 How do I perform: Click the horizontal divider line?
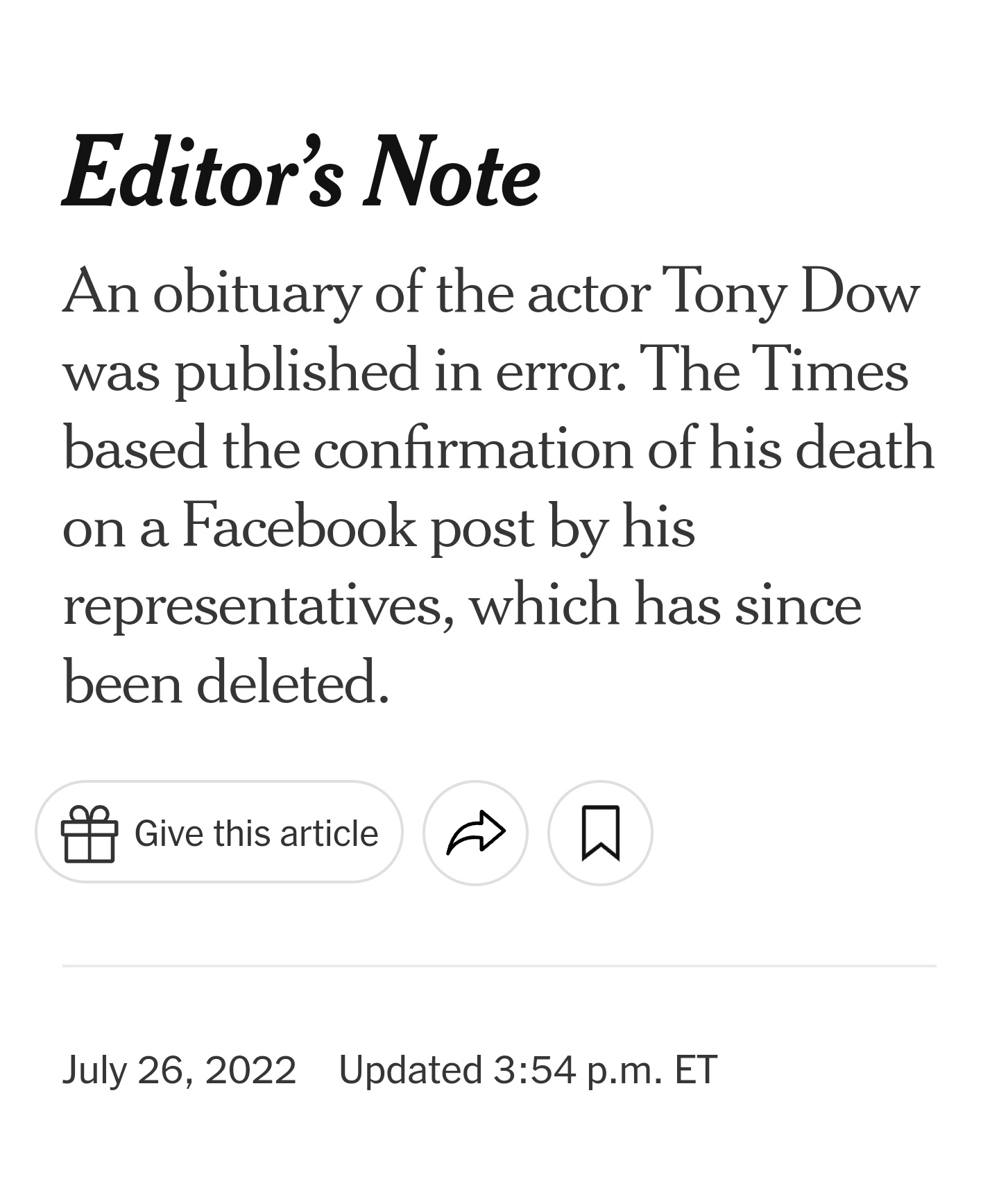point(499,965)
